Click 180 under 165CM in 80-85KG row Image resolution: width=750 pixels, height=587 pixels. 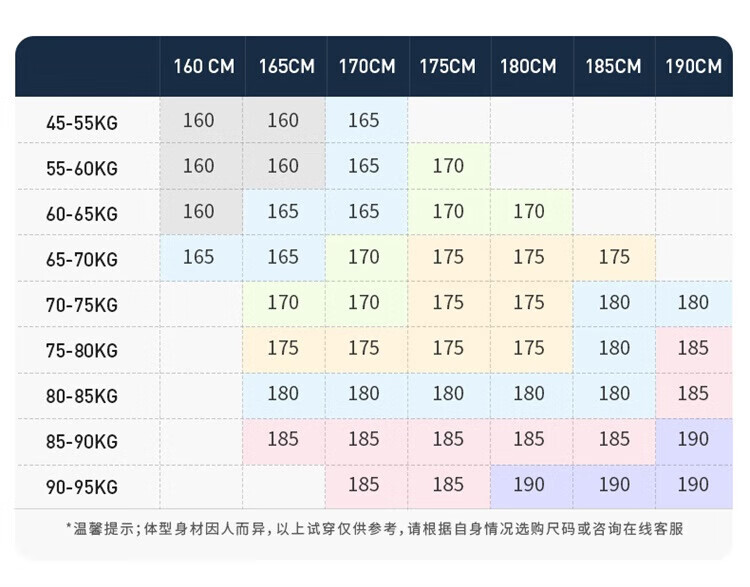tap(283, 393)
